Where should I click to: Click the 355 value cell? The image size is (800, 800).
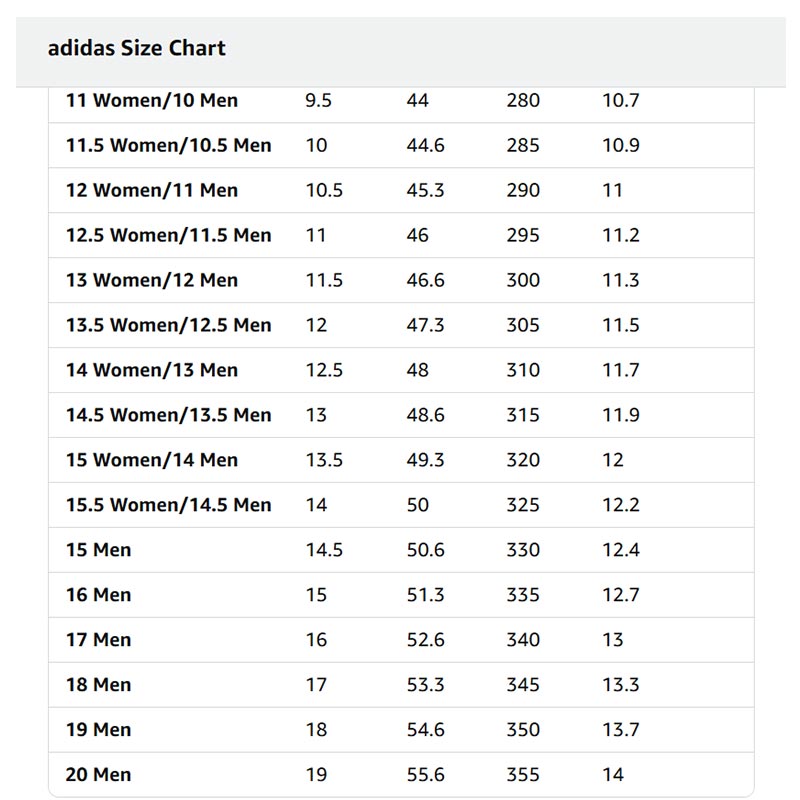tap(523, 775)
